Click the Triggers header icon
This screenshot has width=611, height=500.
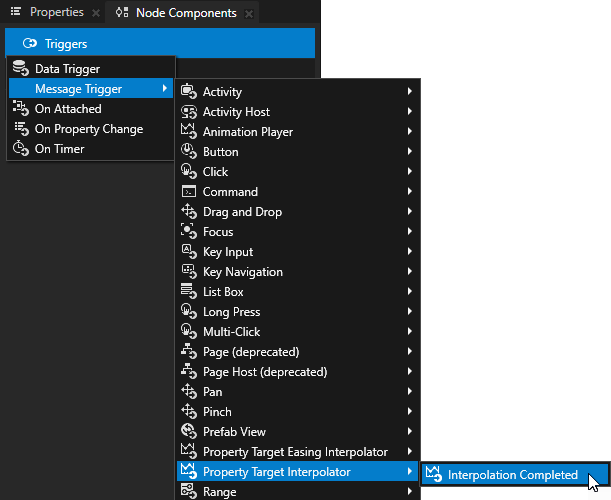[29, 44]
